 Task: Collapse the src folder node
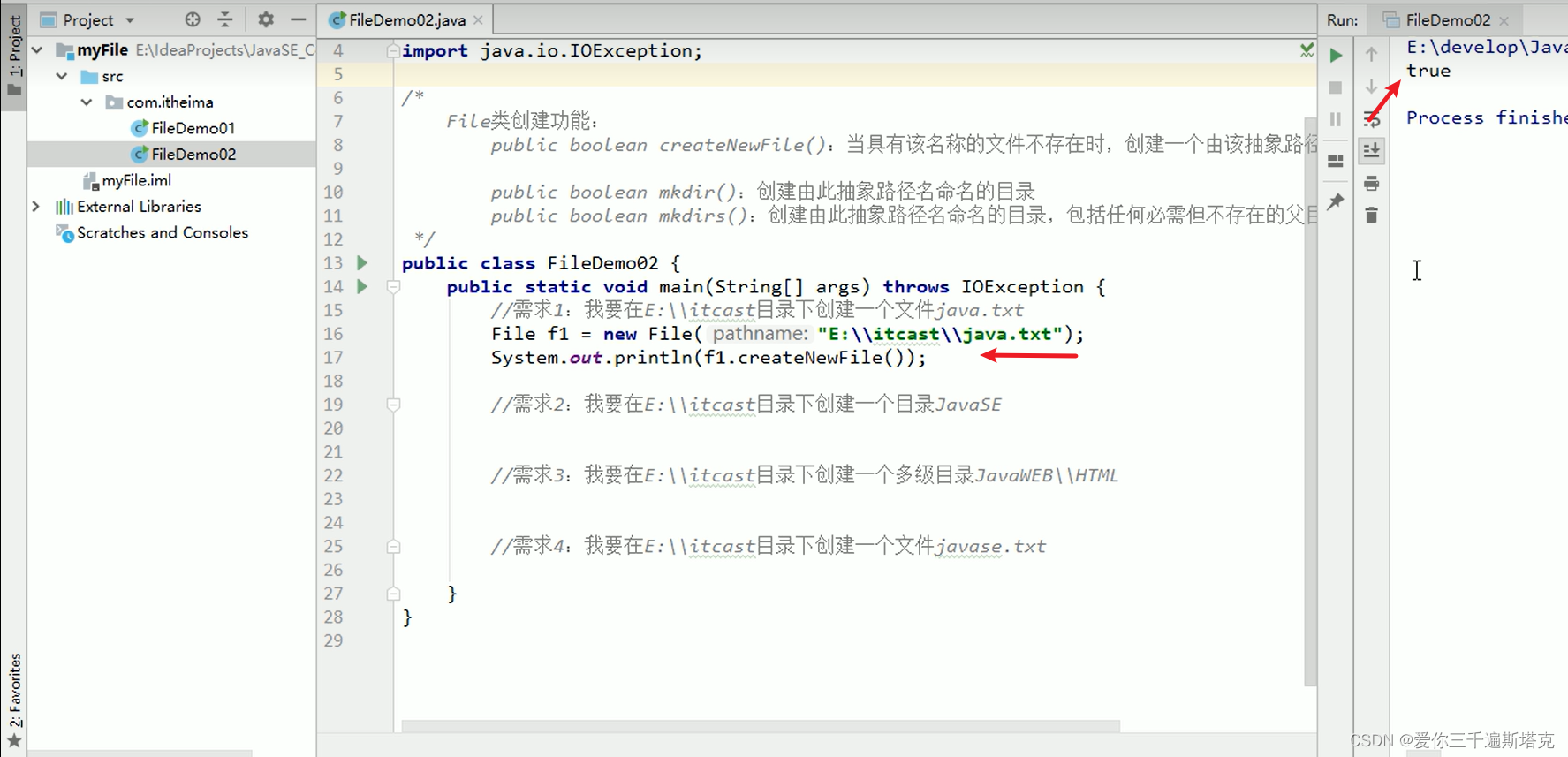click(62, 77)
